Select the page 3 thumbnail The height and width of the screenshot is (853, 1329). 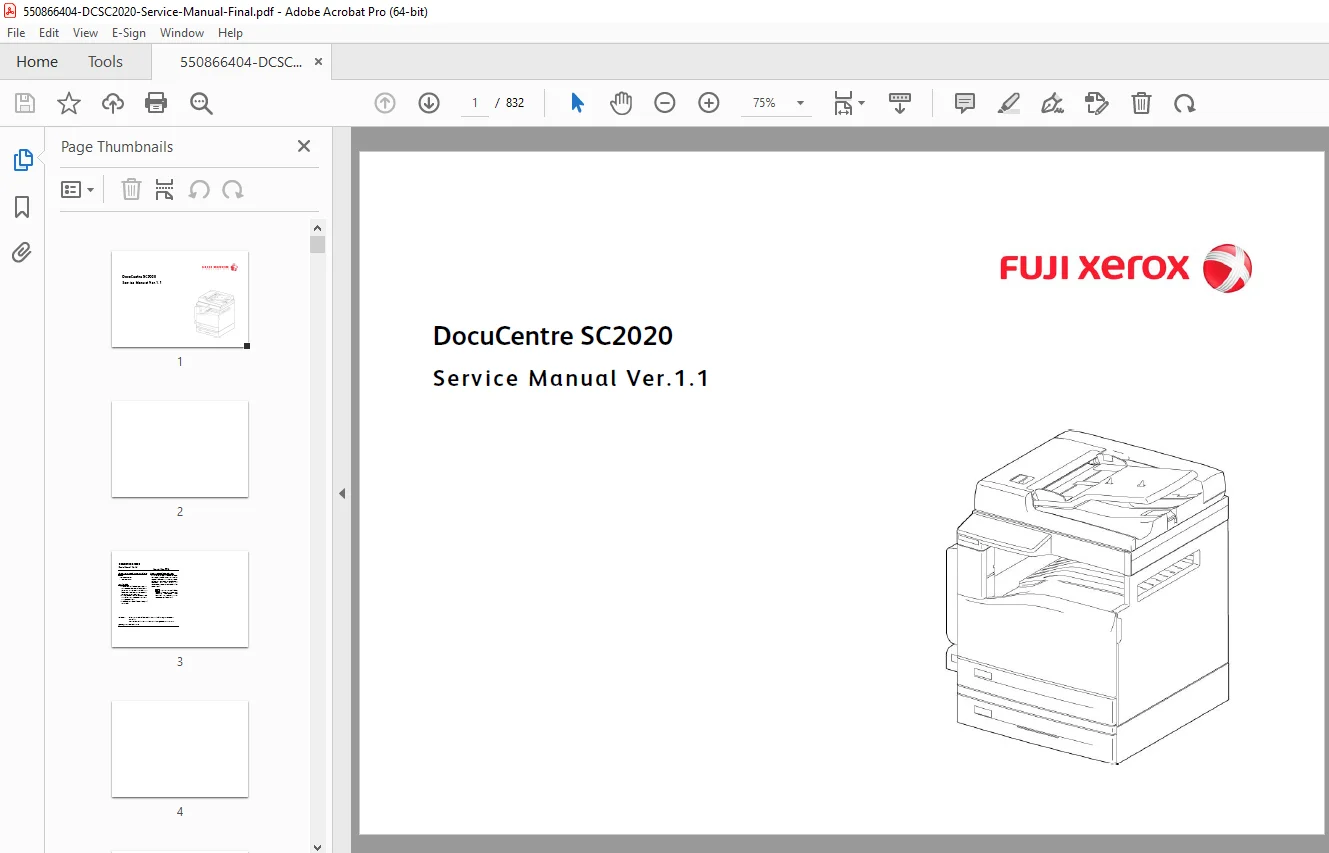[180, 599]
